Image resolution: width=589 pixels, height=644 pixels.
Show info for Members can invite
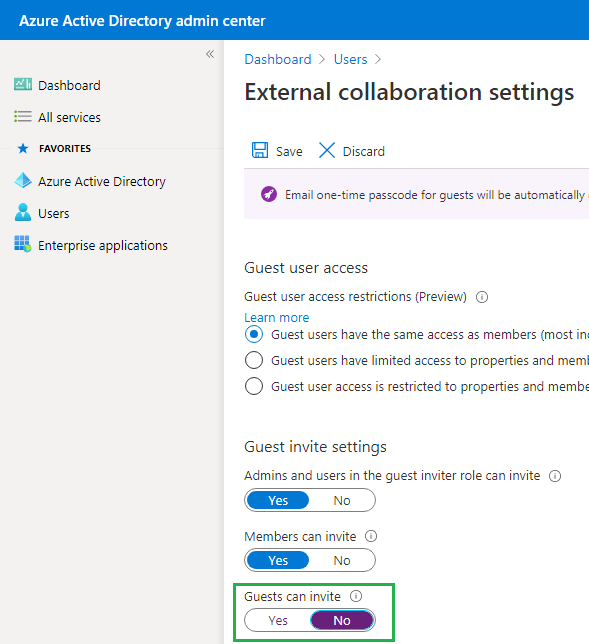pyautogui.click(x=371, y=536)
